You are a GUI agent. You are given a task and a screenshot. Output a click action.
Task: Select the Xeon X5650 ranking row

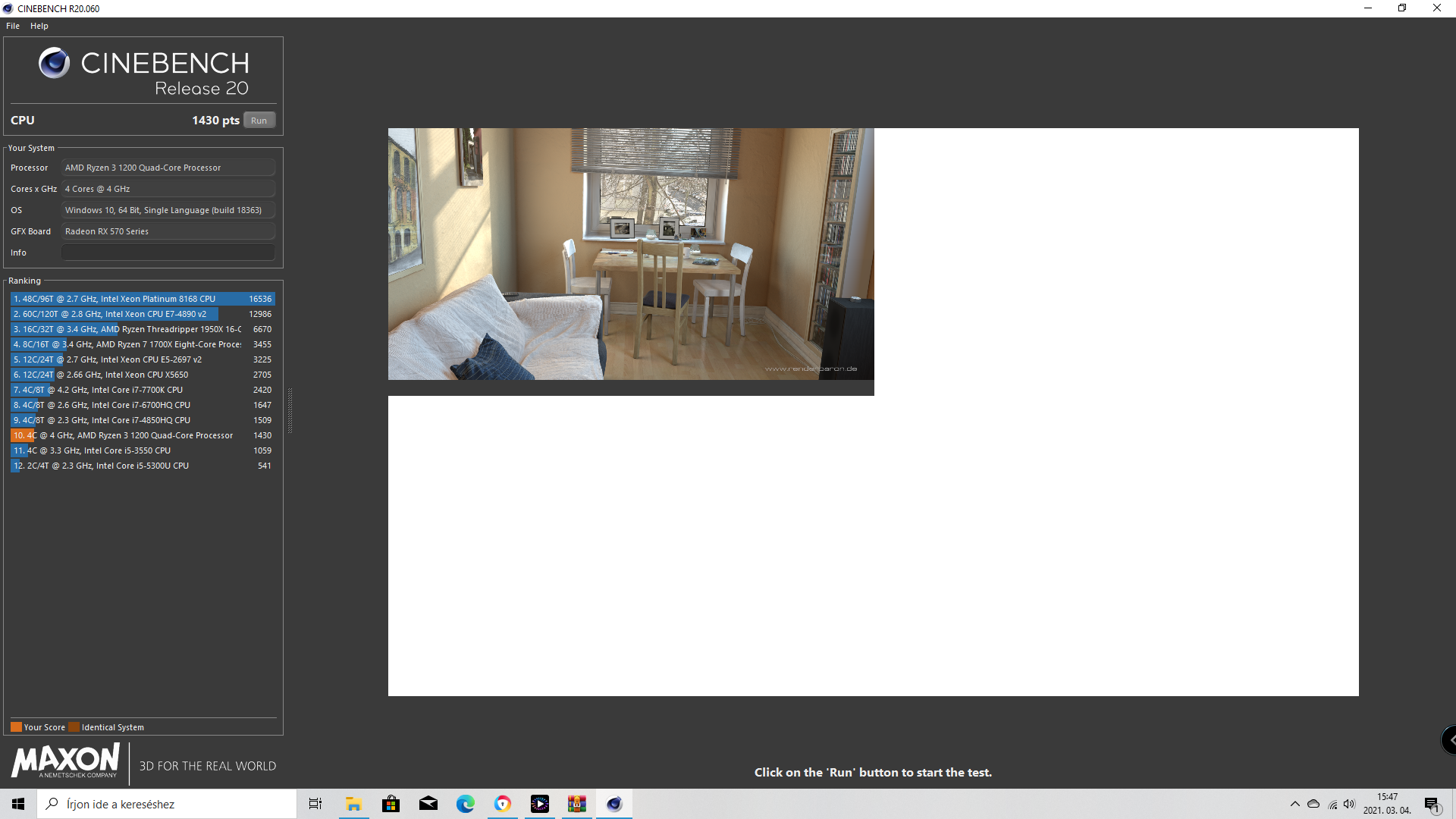[143, 375]
